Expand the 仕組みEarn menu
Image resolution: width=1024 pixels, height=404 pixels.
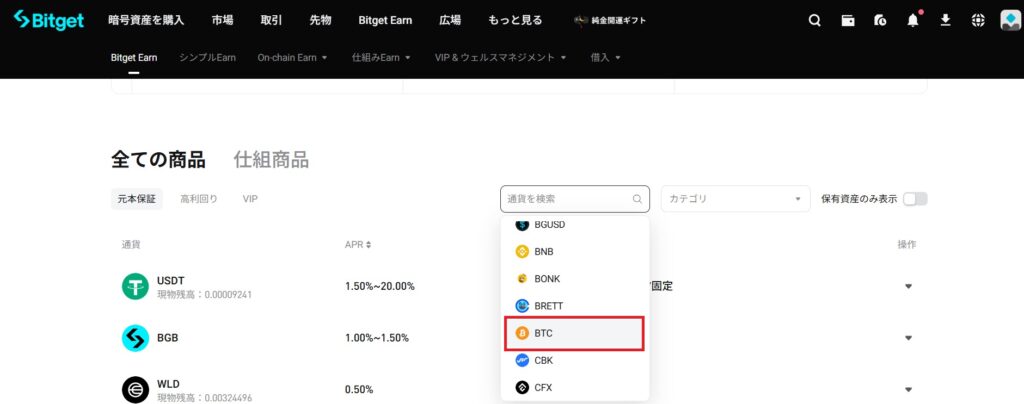point(381,58)
